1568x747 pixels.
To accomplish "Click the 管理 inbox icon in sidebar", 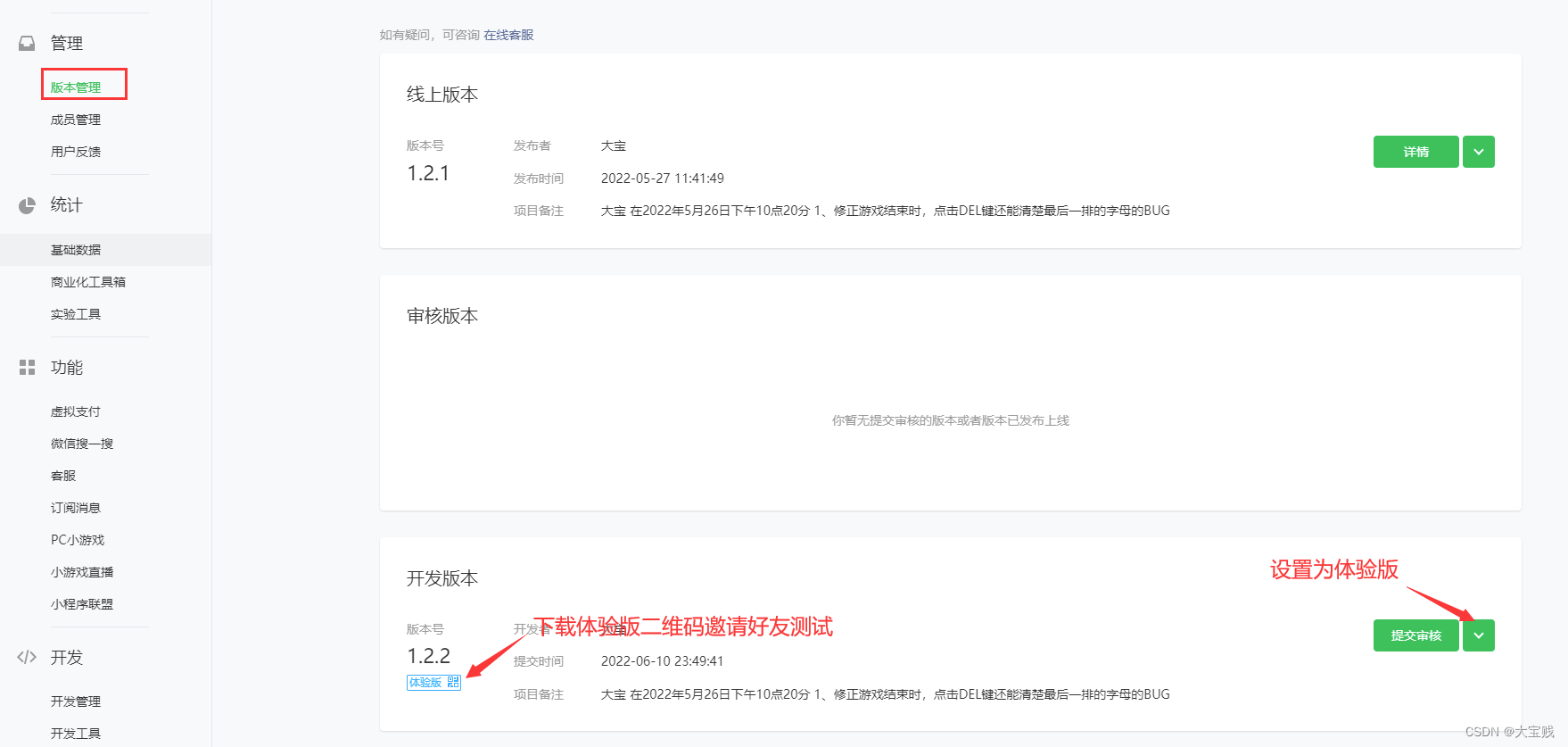I will 27,43.
